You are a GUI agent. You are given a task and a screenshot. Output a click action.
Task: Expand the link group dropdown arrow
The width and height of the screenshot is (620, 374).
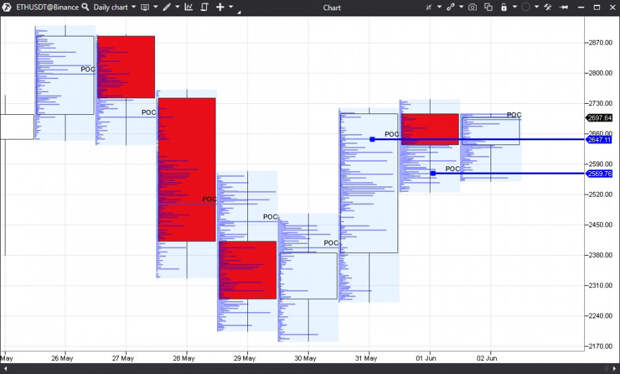click(461, 7)
